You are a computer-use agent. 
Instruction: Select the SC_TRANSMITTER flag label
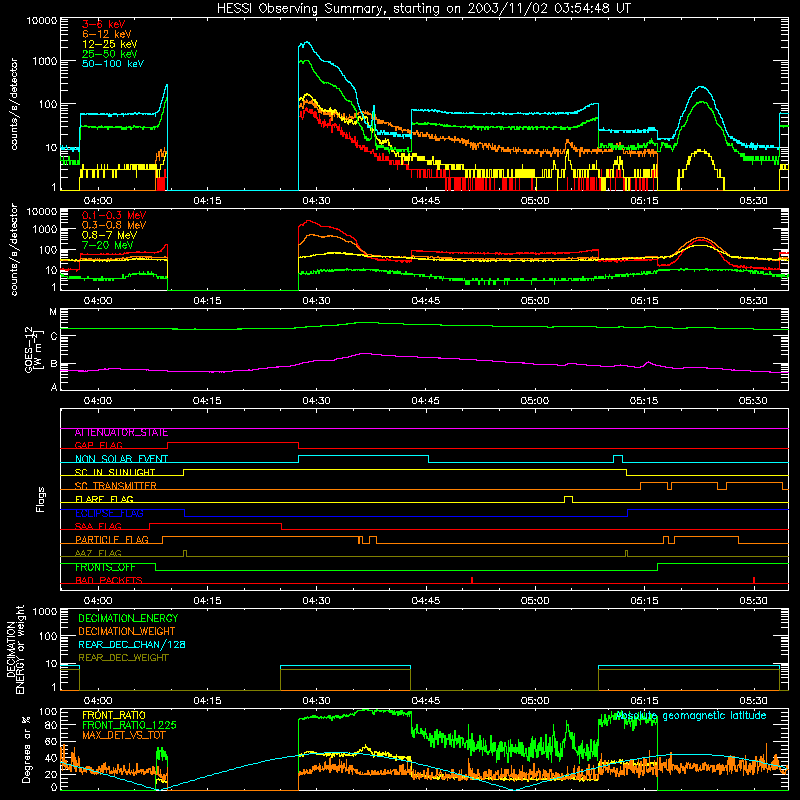tap(116, 486)
